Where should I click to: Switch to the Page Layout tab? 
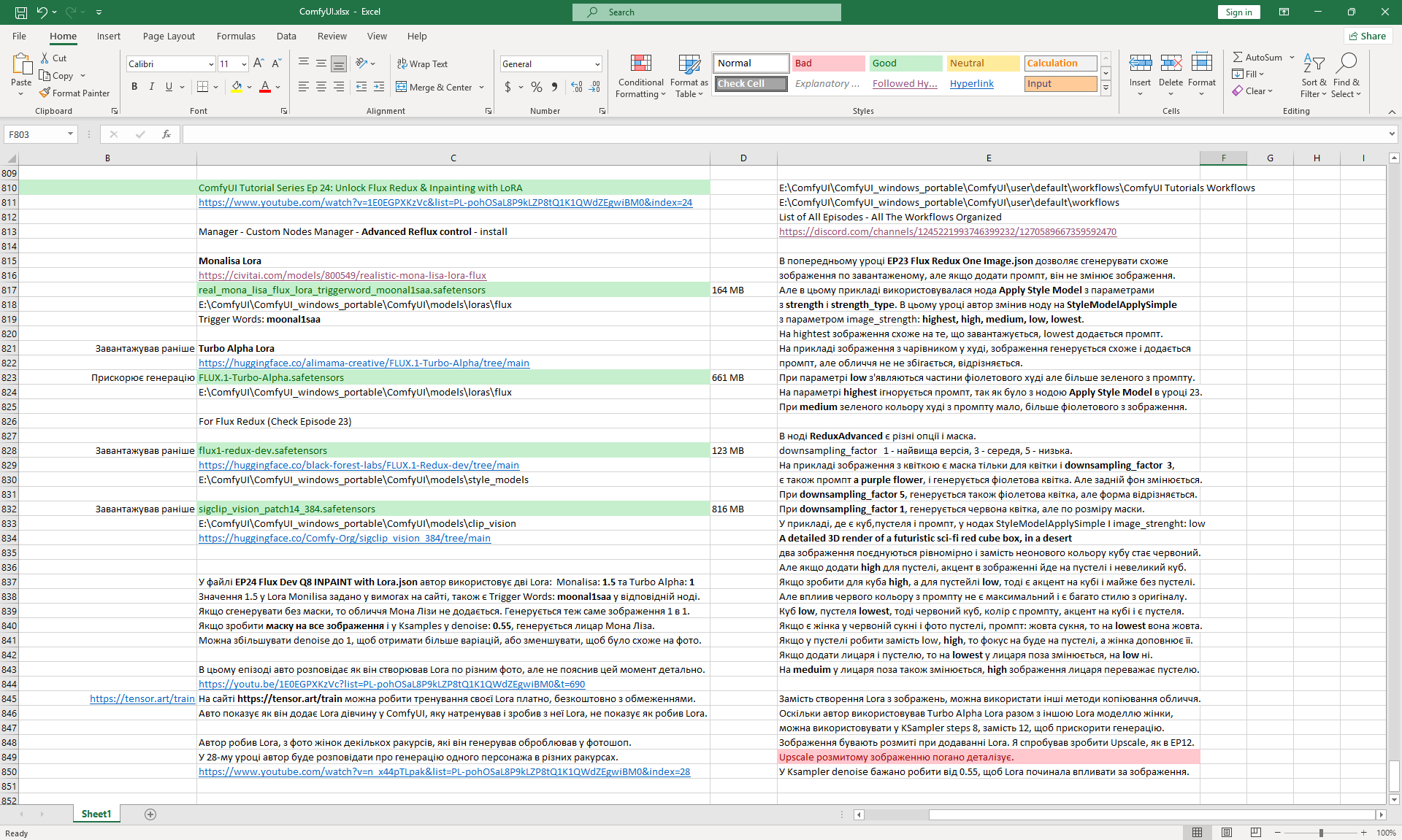tap(169, 36)
